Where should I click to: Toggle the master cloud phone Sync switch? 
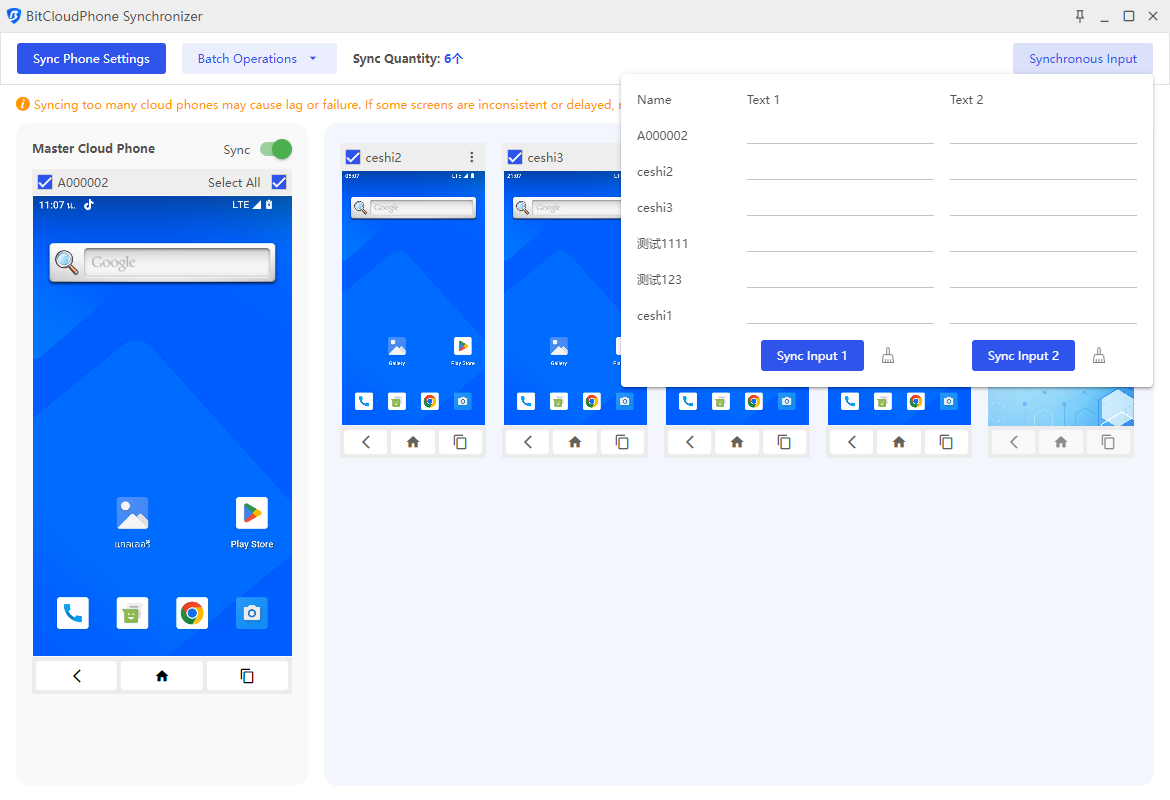[x=275, y=149]
